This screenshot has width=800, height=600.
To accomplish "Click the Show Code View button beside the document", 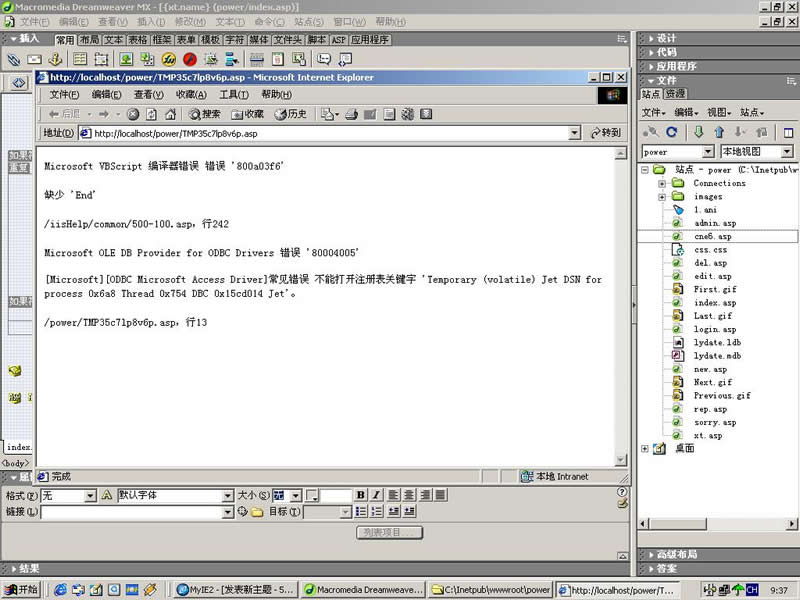I will pos(19,82).
